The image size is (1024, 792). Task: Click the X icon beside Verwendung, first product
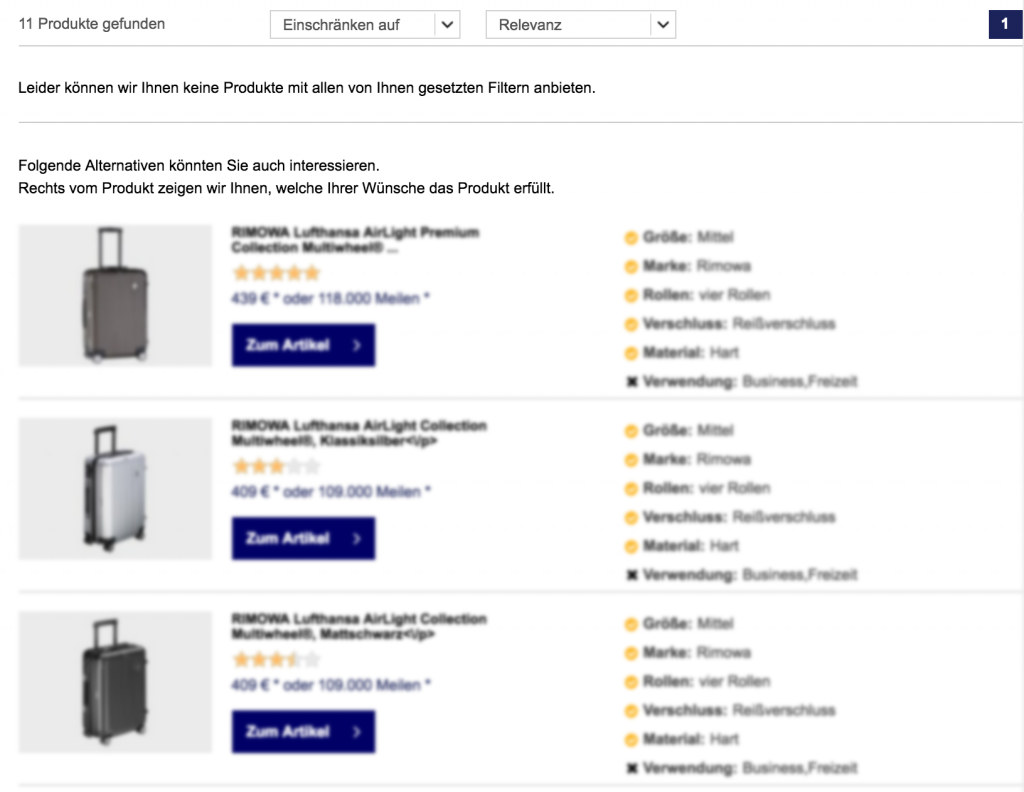click(632, 381)
